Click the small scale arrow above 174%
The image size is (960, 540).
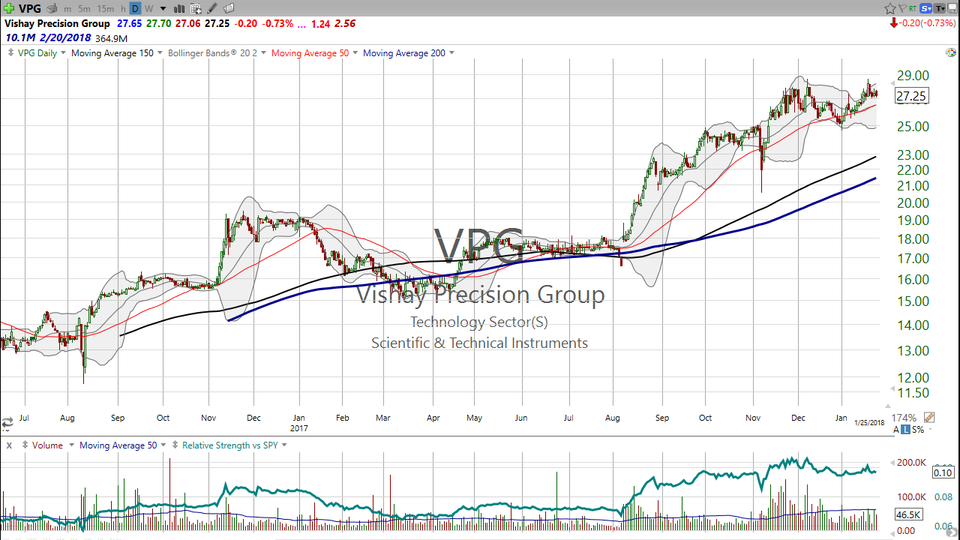pyautogui.click(x=888, y=406)
